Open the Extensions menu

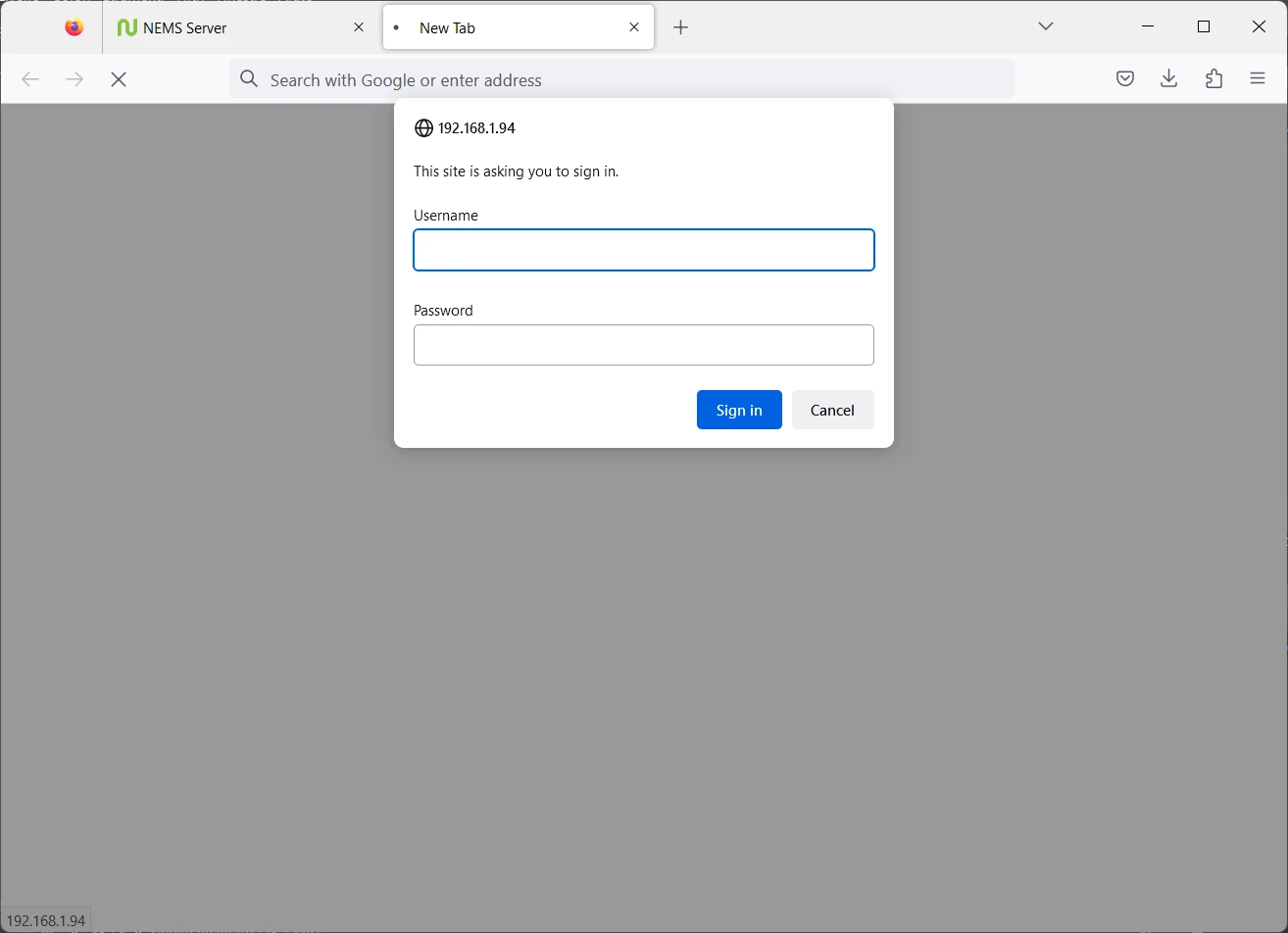(1214, 79)
